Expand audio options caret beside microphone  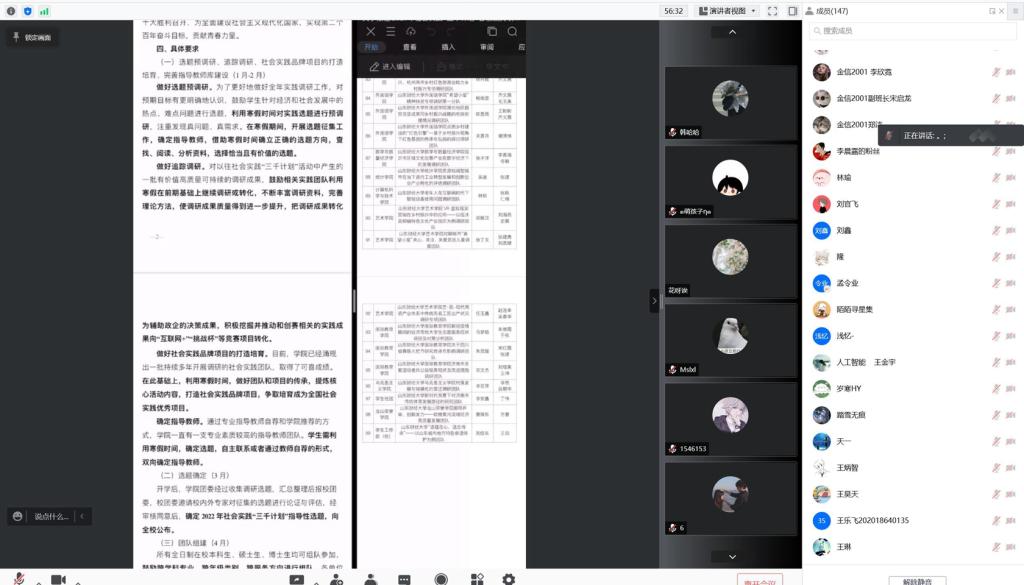39,581
